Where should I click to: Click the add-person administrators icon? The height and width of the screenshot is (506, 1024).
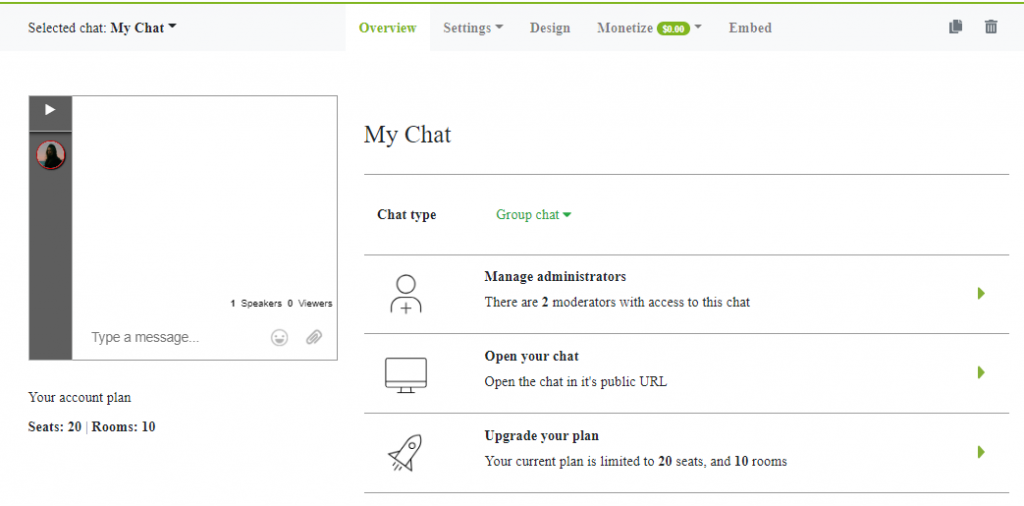[406, 294]
